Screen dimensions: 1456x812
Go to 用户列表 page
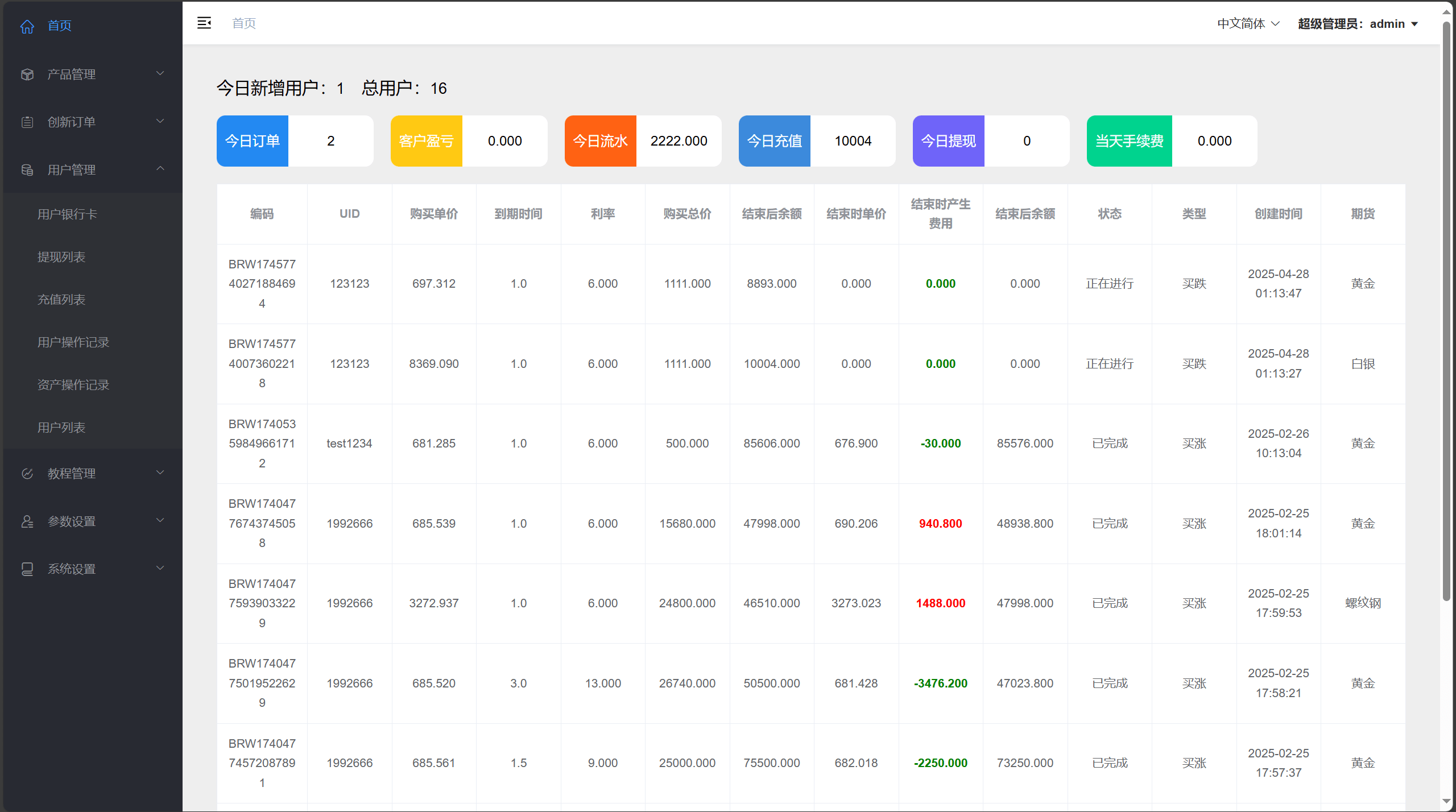coord(61,428)
